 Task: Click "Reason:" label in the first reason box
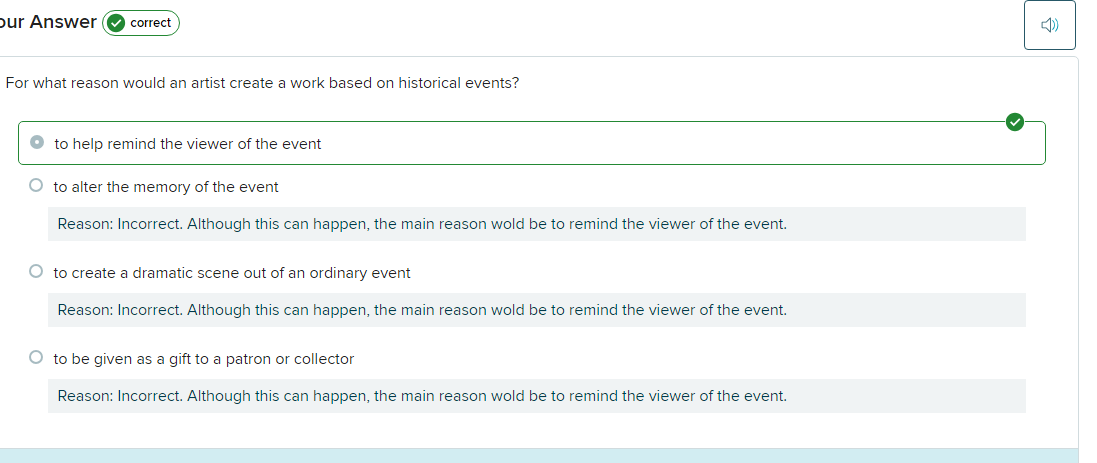pos(85,224)
